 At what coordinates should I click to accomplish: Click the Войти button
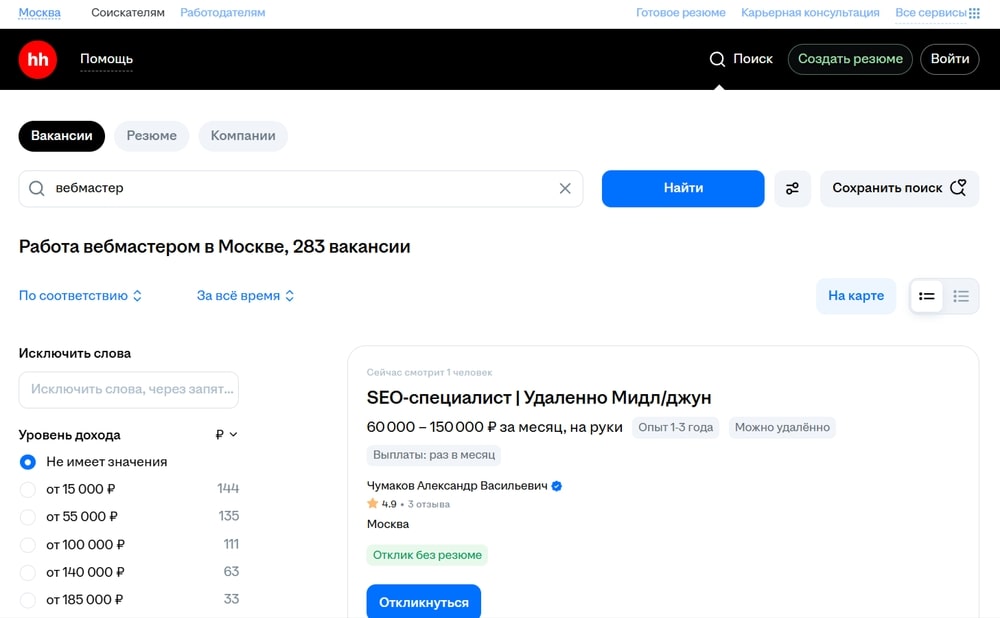950,59
